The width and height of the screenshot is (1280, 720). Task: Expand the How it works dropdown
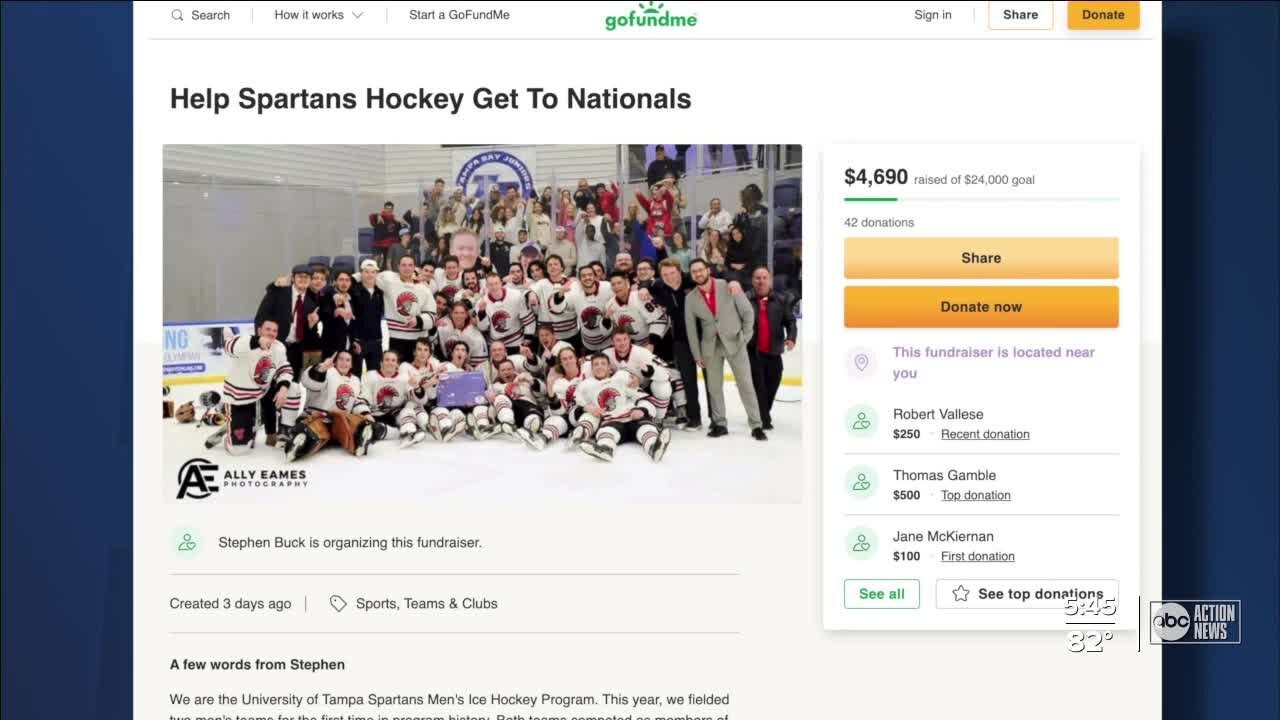[x=318, y=15]
